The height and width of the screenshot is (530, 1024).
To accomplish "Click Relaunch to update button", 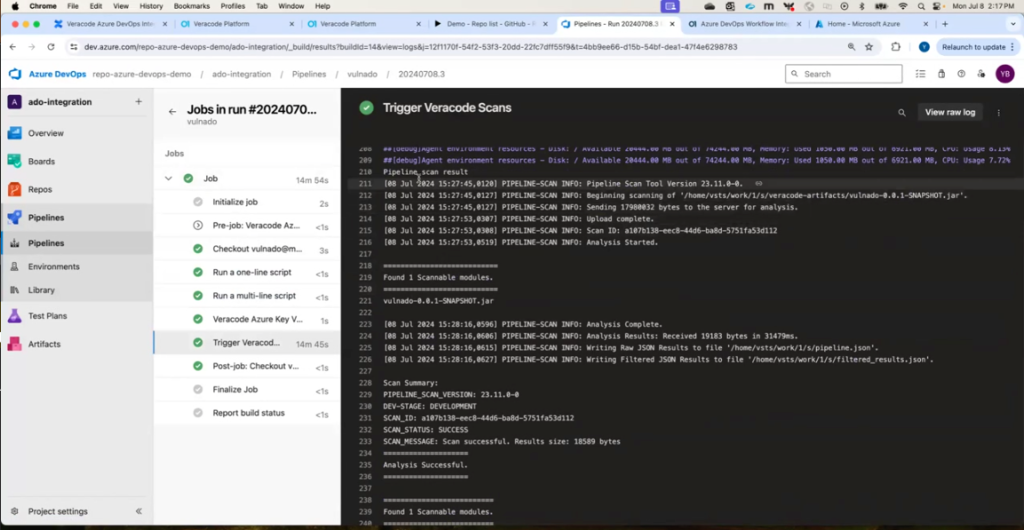I will (976, 47).
